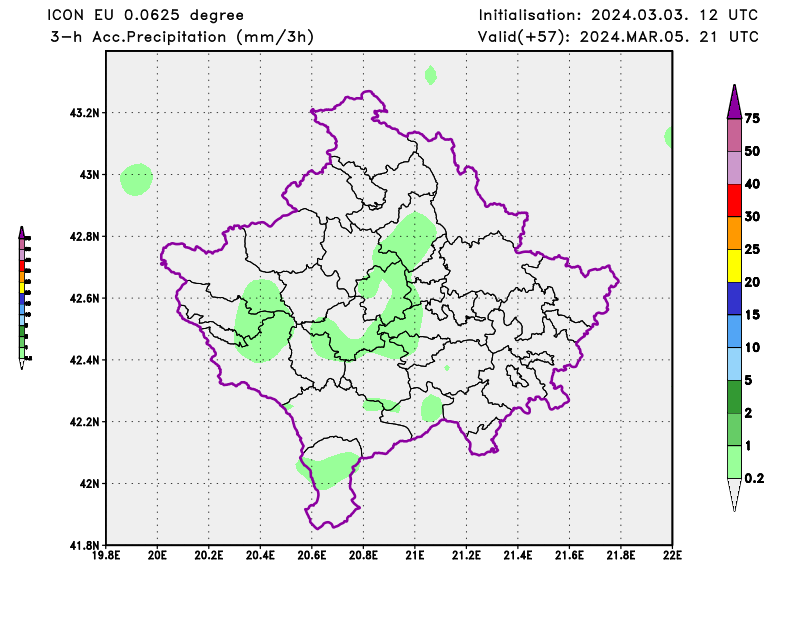The height and width of the screenshot is (618, 800).
Task: Click the "Initialisation: 2024.03.03. 12 UTC" text
Action: [x=618, y=15]
